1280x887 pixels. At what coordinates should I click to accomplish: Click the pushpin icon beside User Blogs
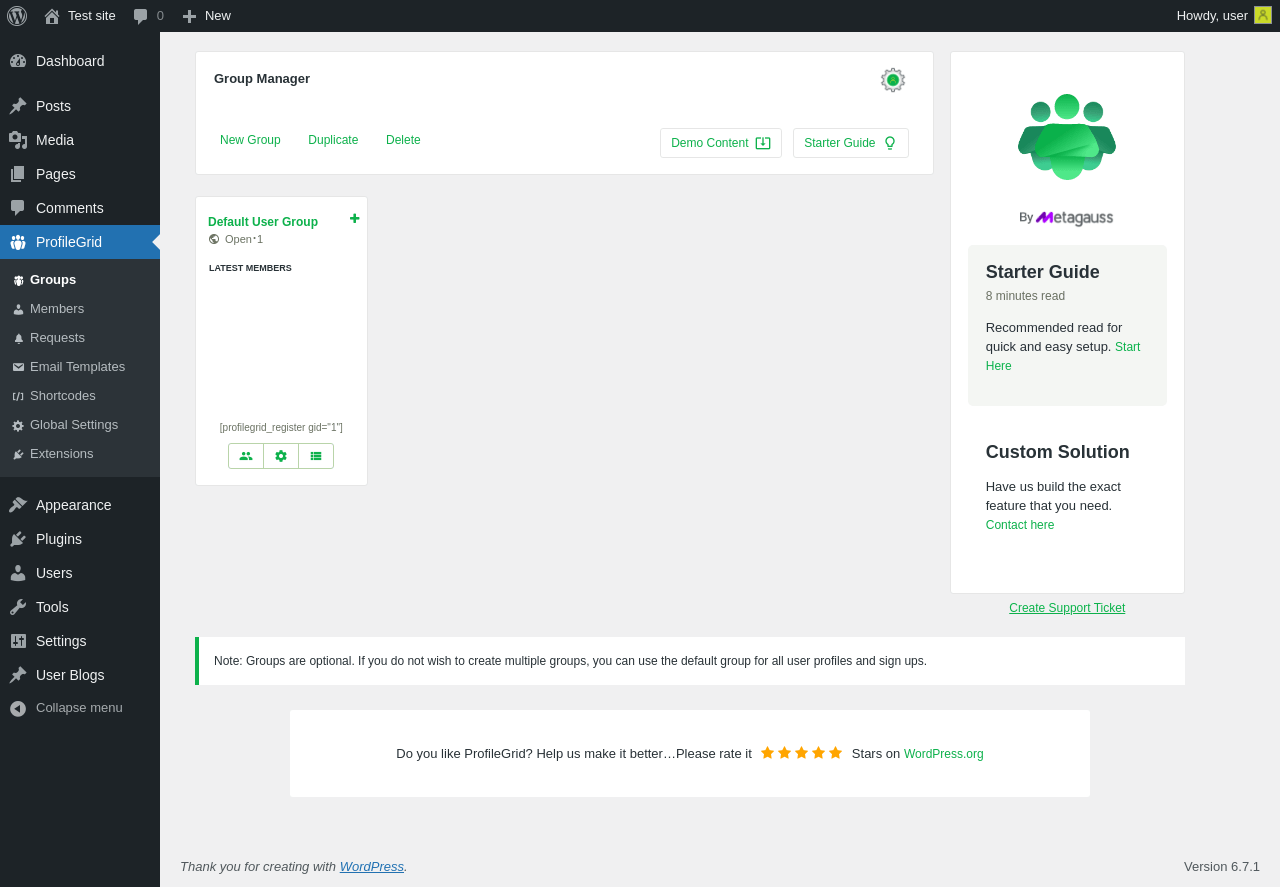coord(18,675)
